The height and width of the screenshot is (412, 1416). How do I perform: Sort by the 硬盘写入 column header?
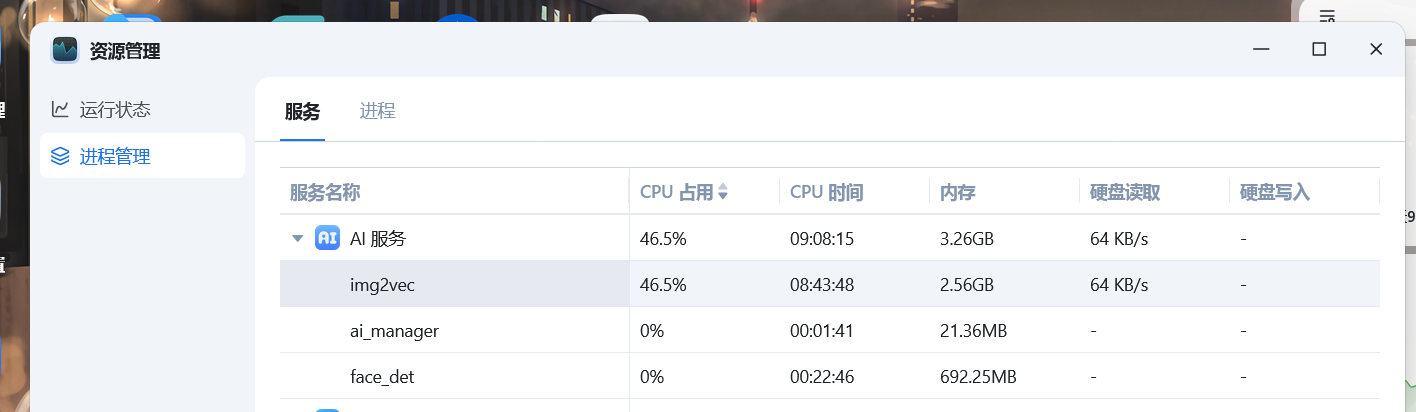(x=1275, y=192)
